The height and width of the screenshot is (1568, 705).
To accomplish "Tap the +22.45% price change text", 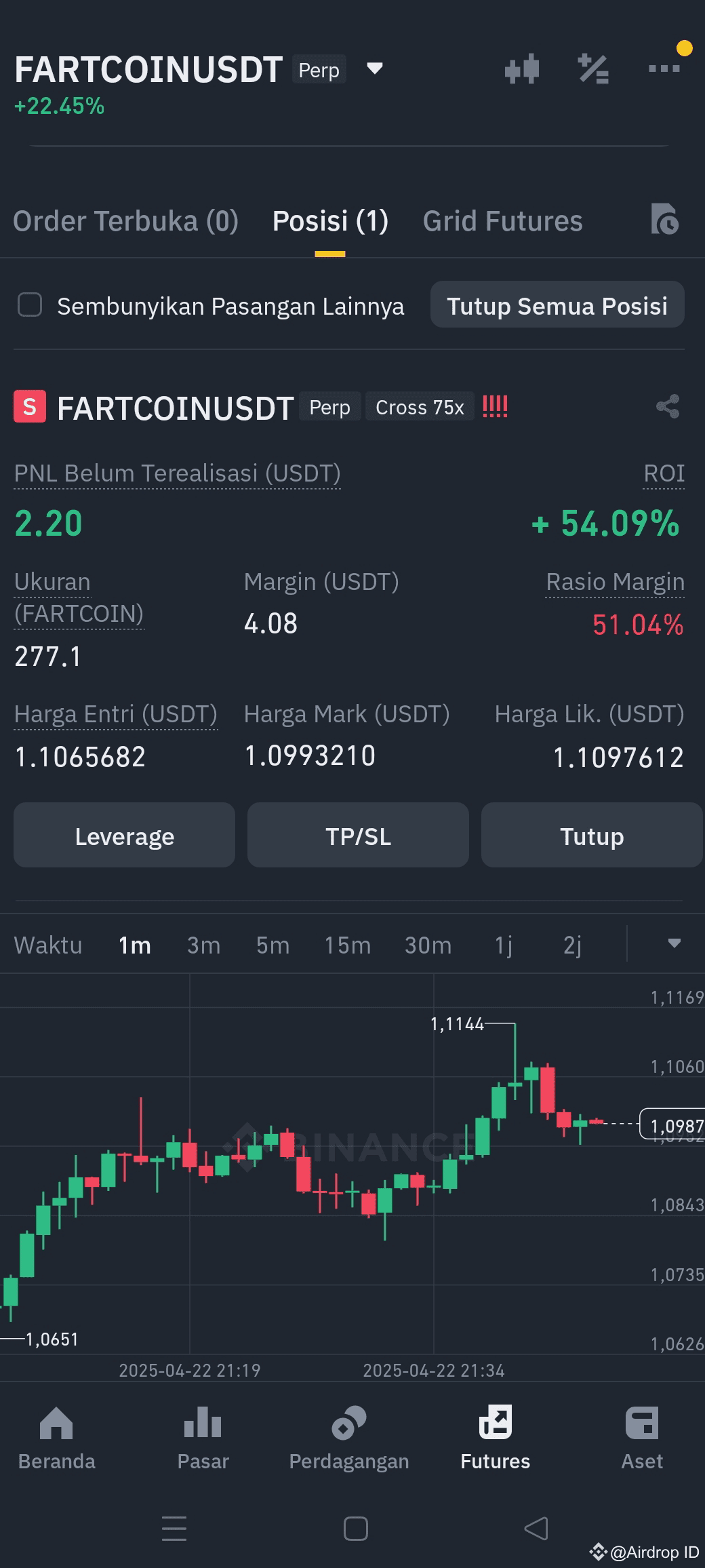I will (x=60, y=106).
